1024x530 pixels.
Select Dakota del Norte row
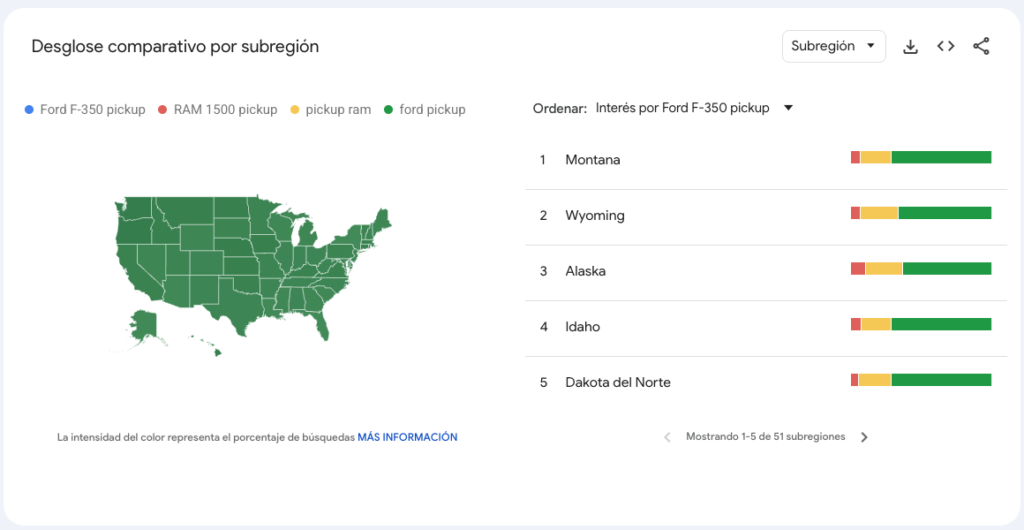617,382
